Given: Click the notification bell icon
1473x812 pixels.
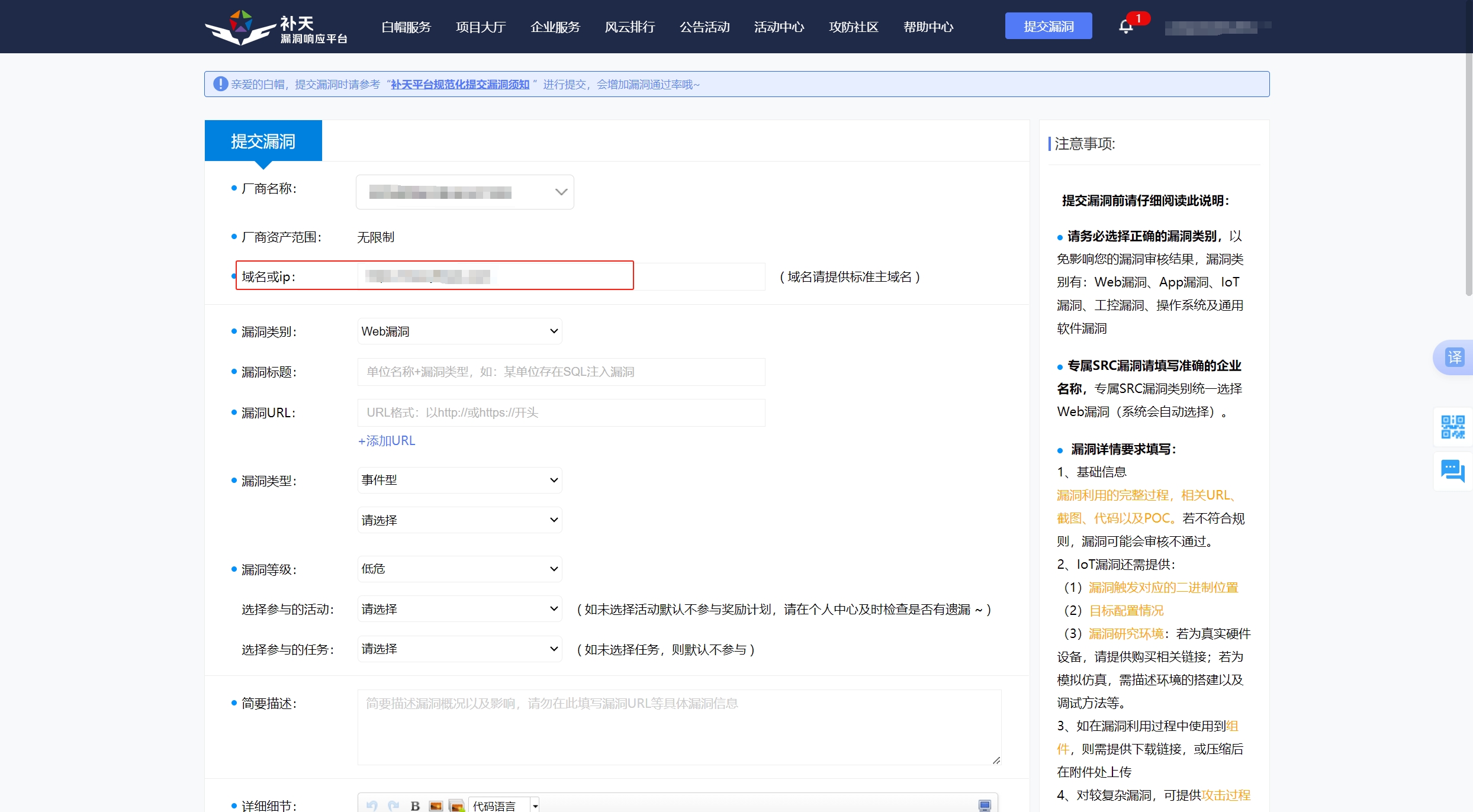Looking at the screenshot, I should 1125,27.
